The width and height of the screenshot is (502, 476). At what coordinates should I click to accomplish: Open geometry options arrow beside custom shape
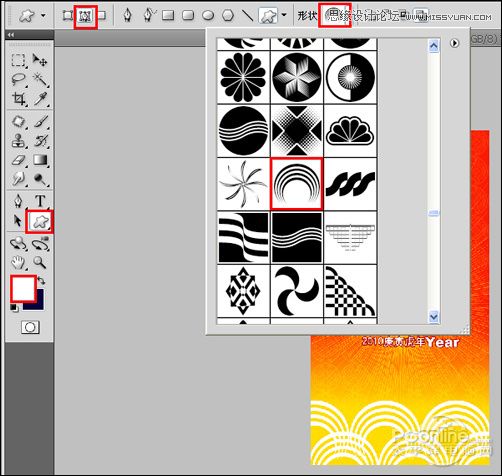point(284,15)
